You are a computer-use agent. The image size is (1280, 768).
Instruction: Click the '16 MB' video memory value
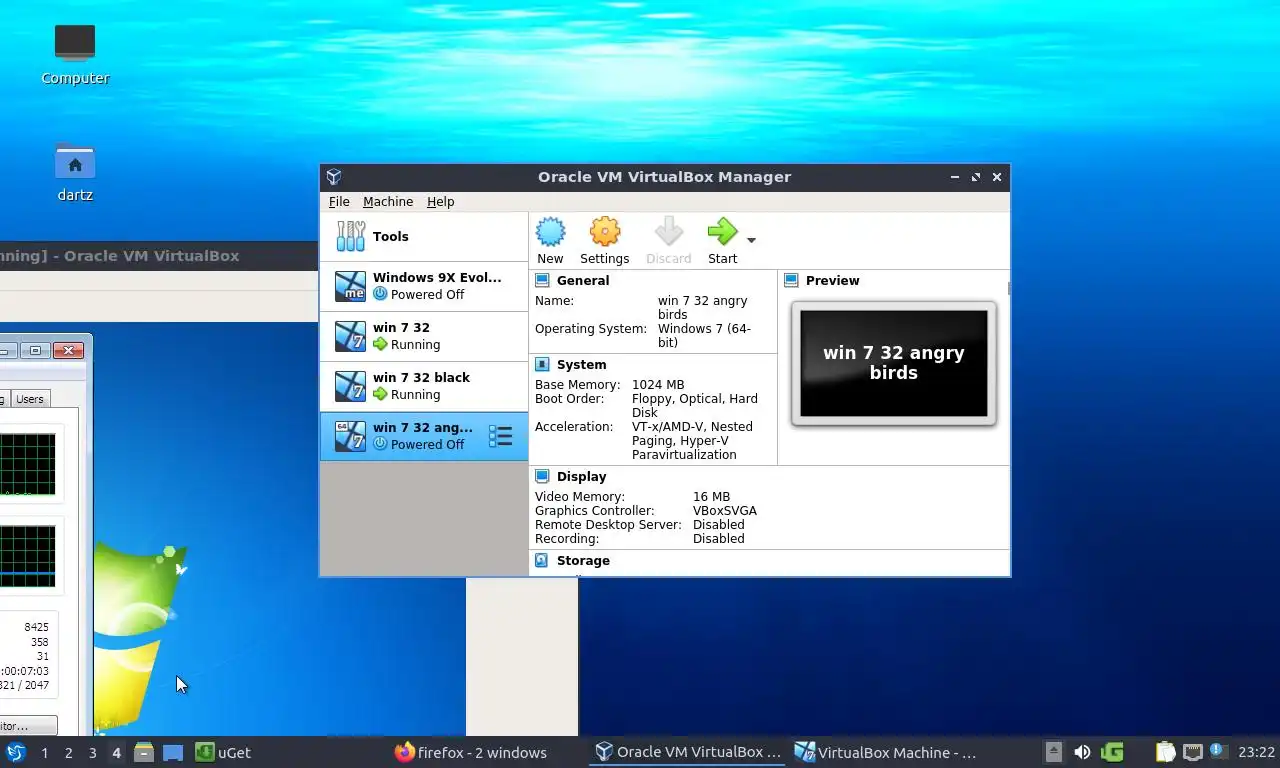pyautogui.click(x=711, y=497)
